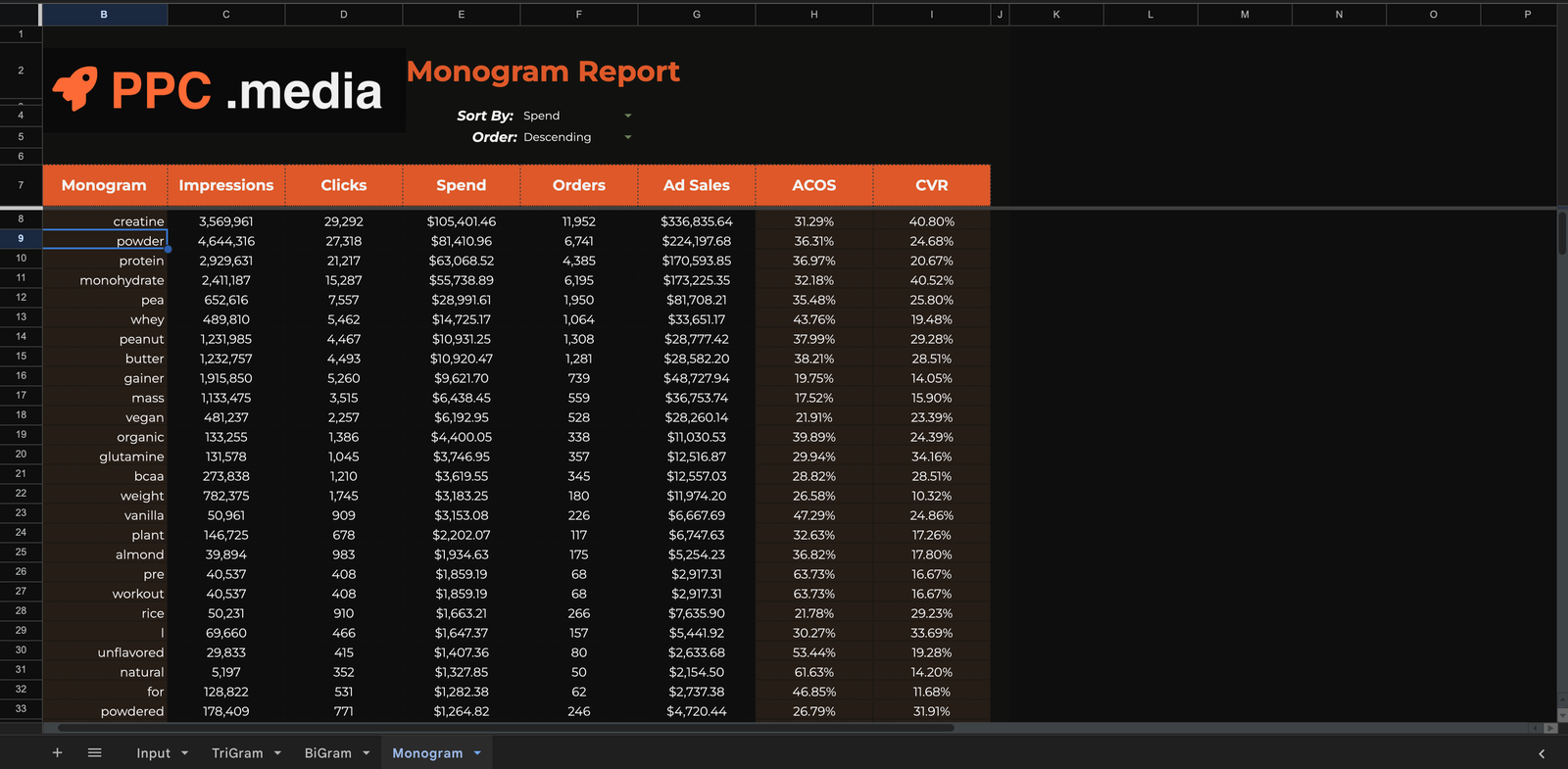Image resolution: width=1568 pixels, height=769 pixels.
Task: Select the creatine monogram cell
Action: pos(105,221)
